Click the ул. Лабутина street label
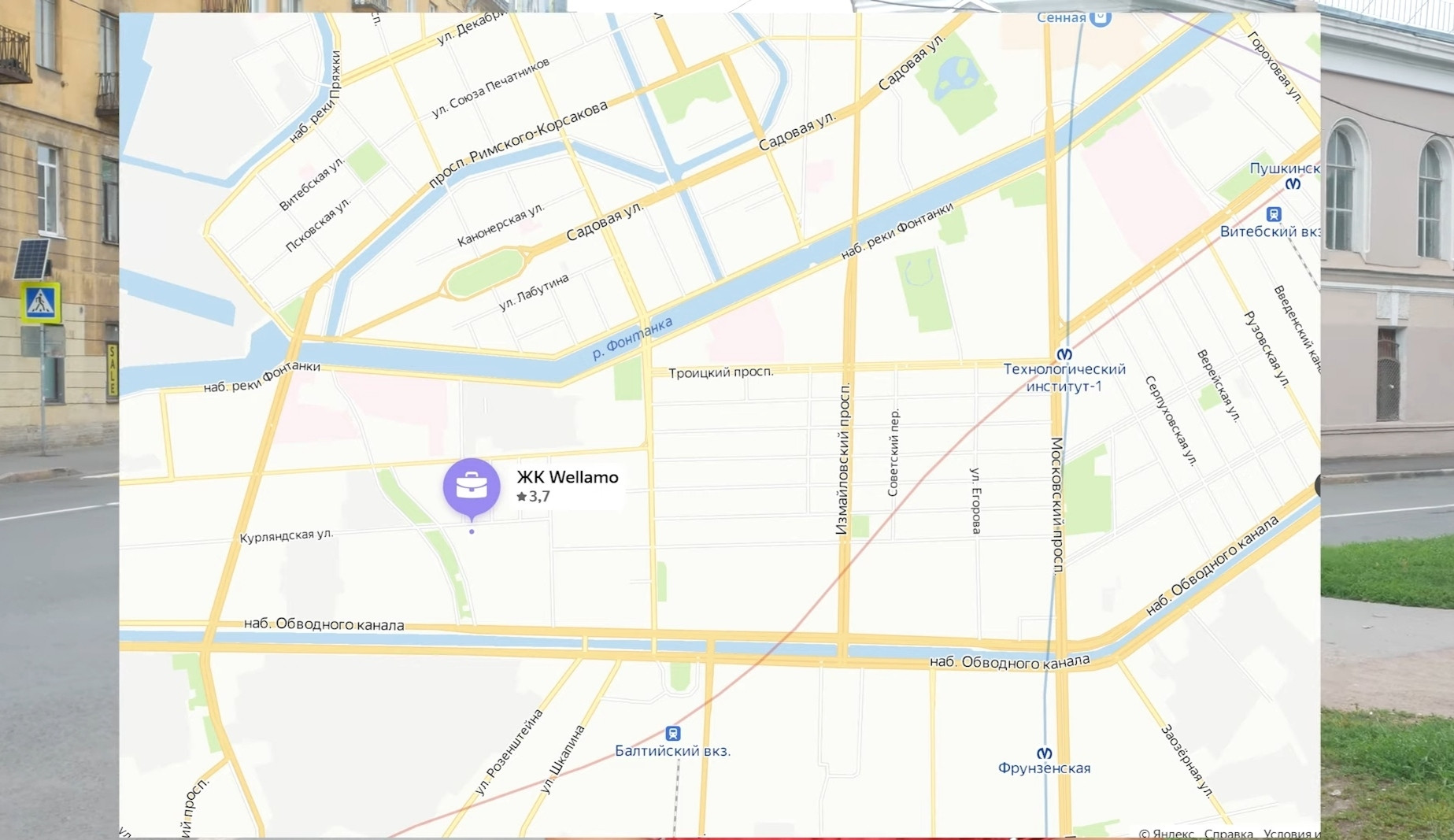 534,292
